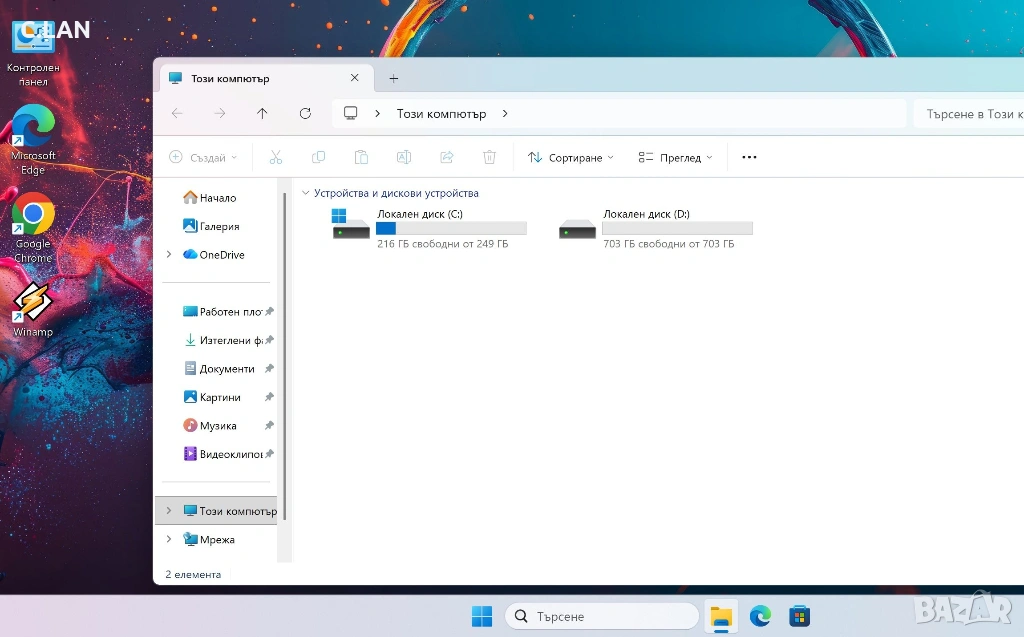Image resolution: width=1024 pixels, height=637 pixels.
Task: Open Microsoft Store from the taskbar
Action: coord(799,616)
